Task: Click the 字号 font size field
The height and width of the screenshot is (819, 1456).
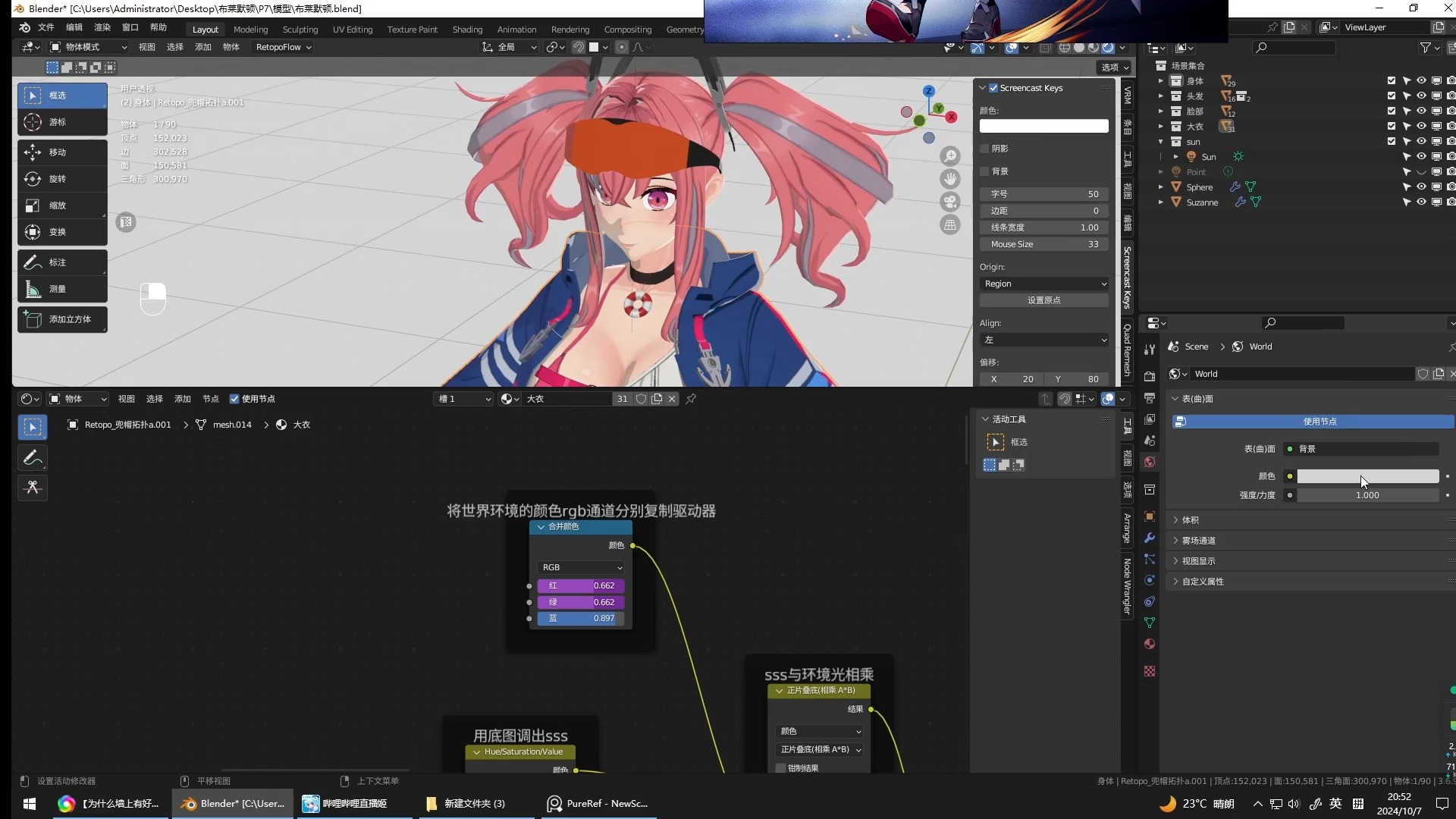Action: tap(1044, 194)
